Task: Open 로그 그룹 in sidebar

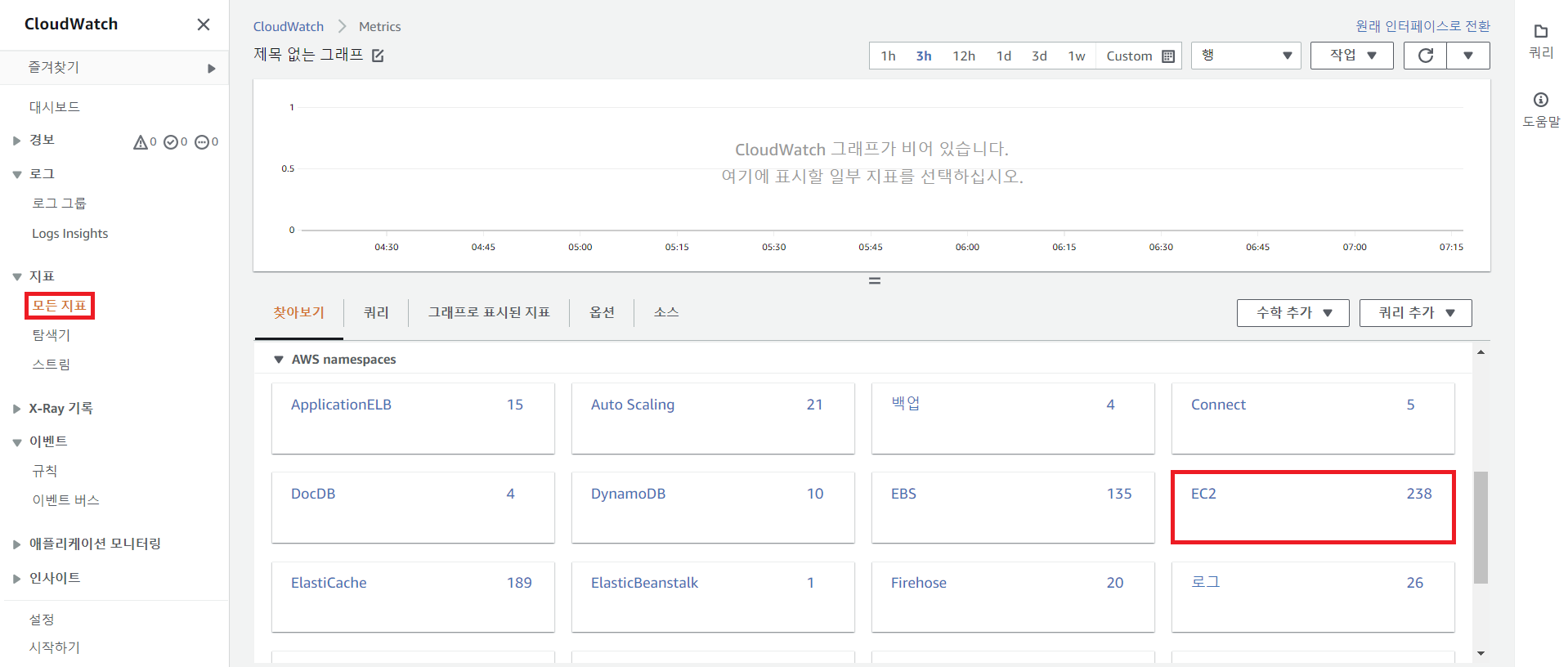Action: 59,204
